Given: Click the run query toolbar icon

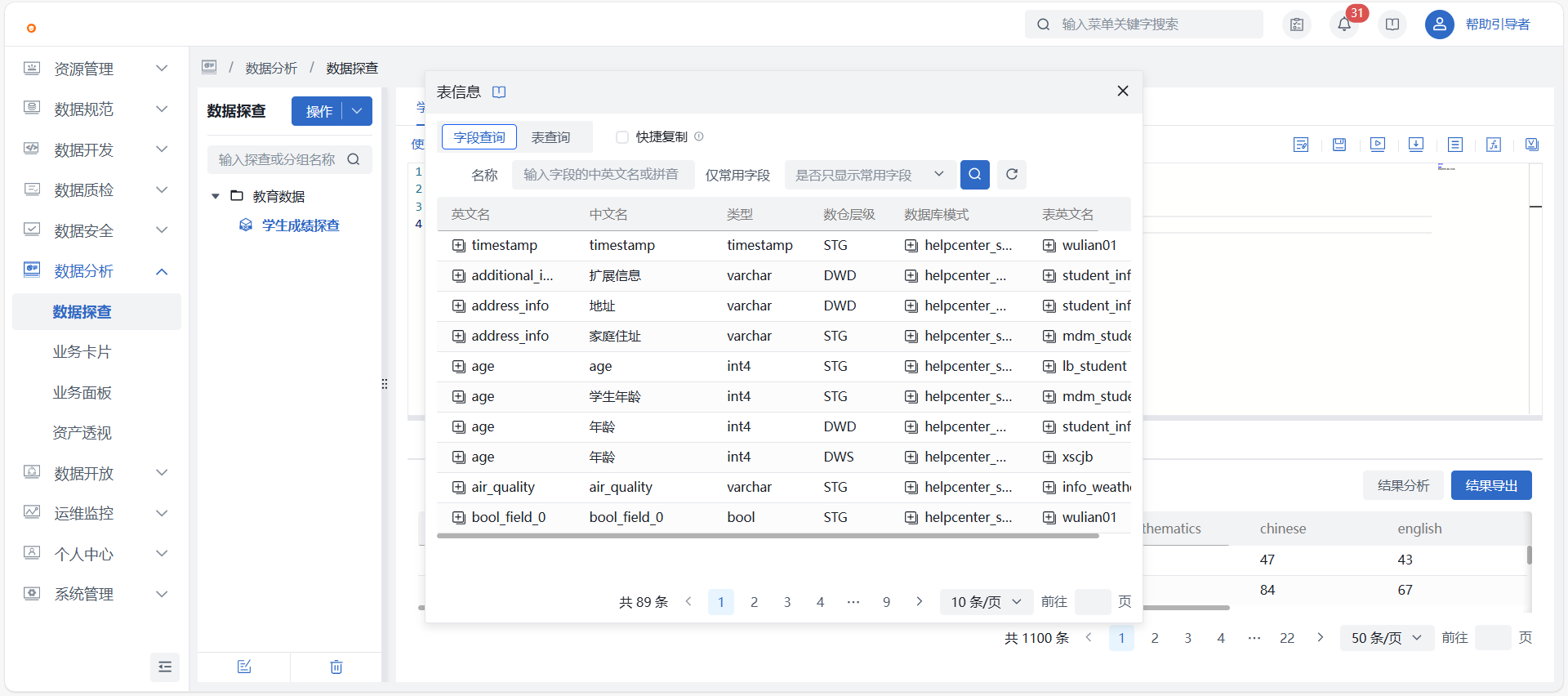Looking at the screenshot, I should [x=1378, y=145].
